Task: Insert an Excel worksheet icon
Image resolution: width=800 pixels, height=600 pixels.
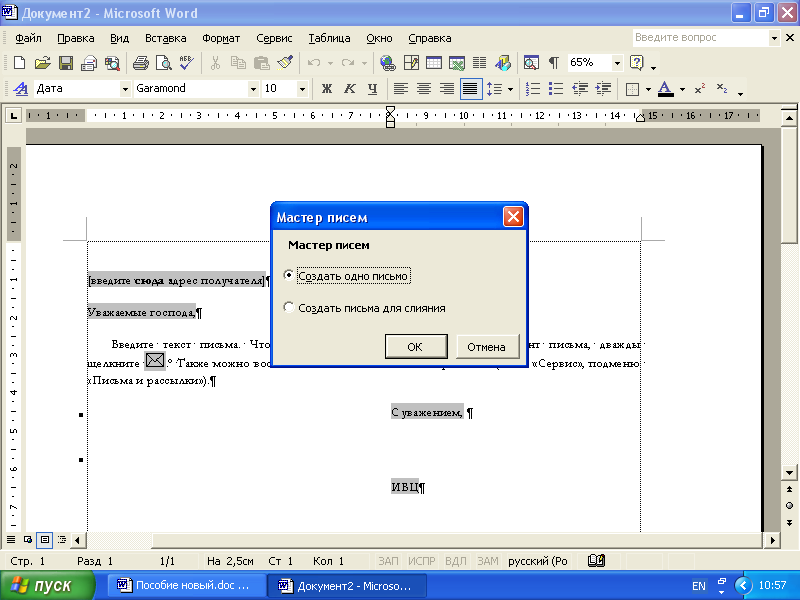Action: click(x=457, y=63)
